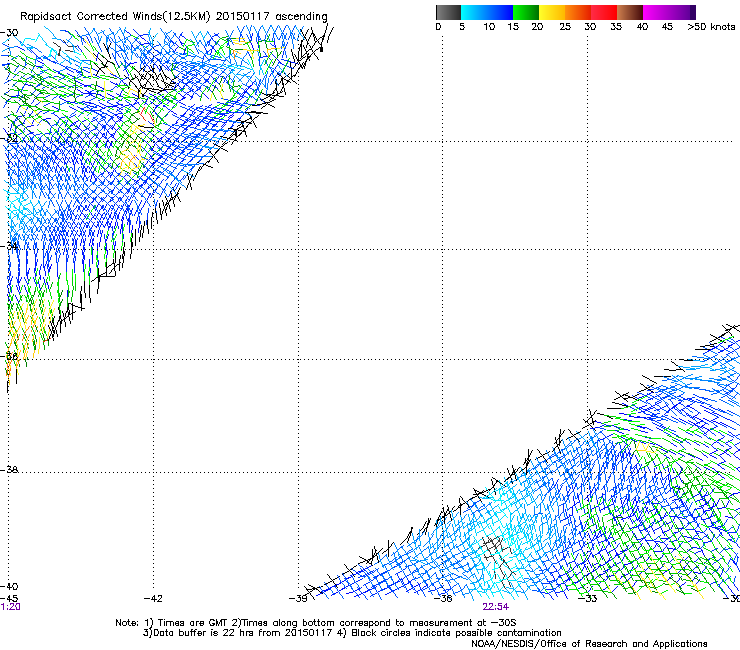The height and width of the screenshot is (650, 740).
Task: Click the purple '22:54' time label
Action: (x=496, y=607)
